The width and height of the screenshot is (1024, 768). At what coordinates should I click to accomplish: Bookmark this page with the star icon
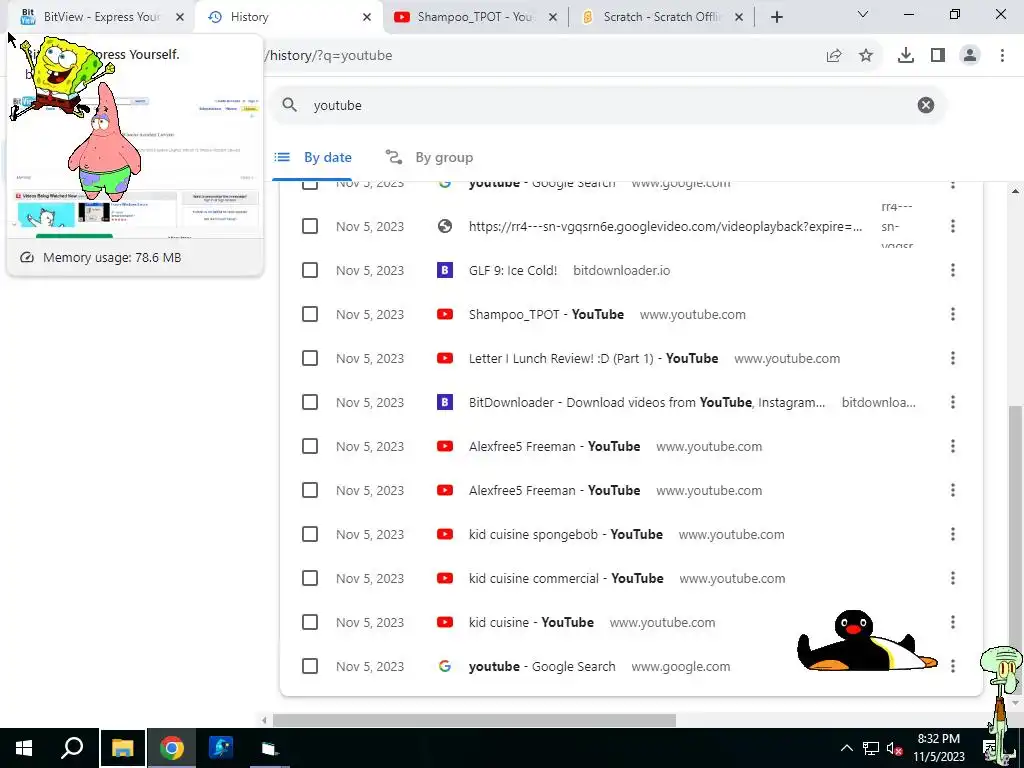tap(866, 56)
